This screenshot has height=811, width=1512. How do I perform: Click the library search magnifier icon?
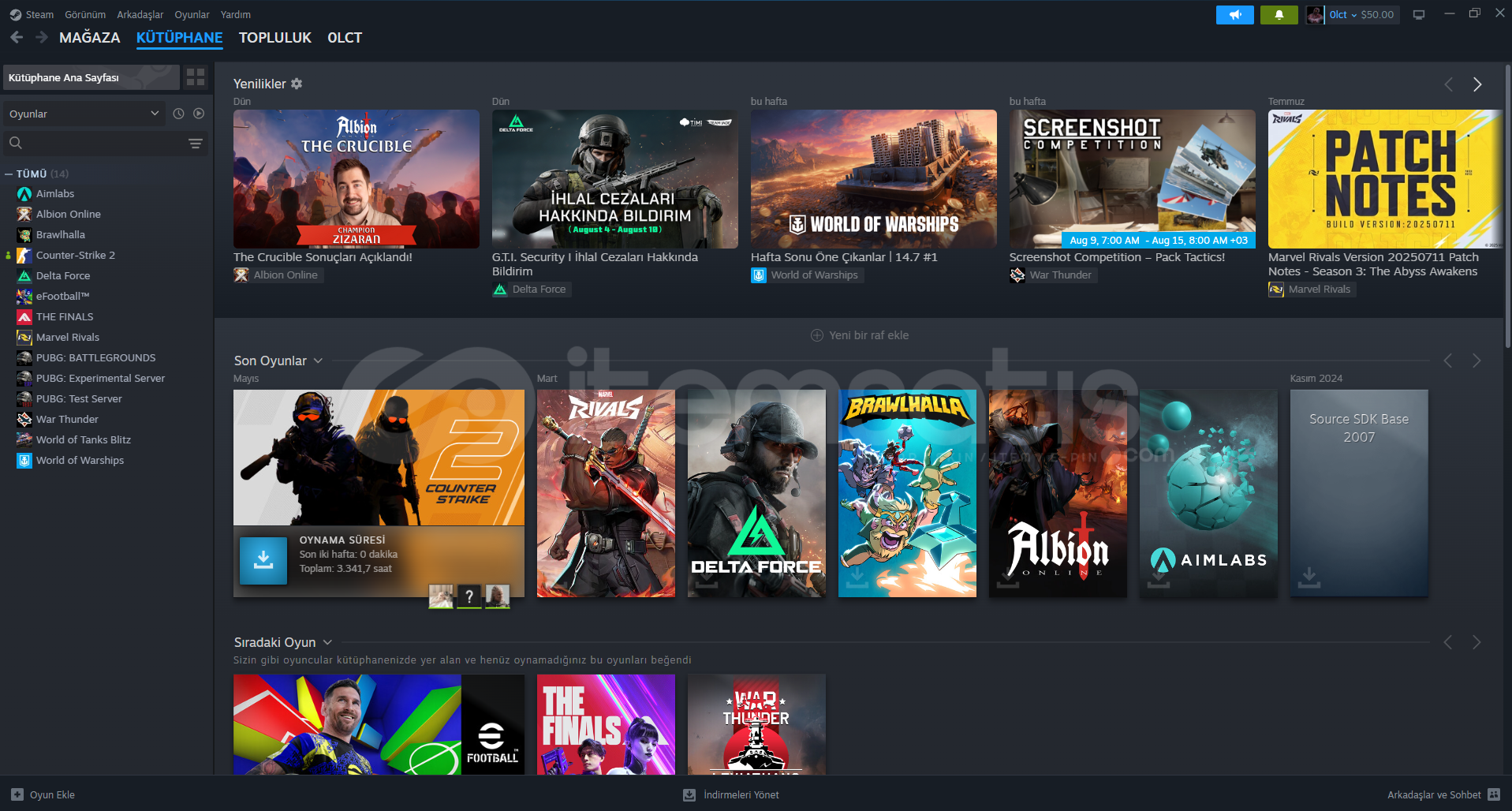16,143
